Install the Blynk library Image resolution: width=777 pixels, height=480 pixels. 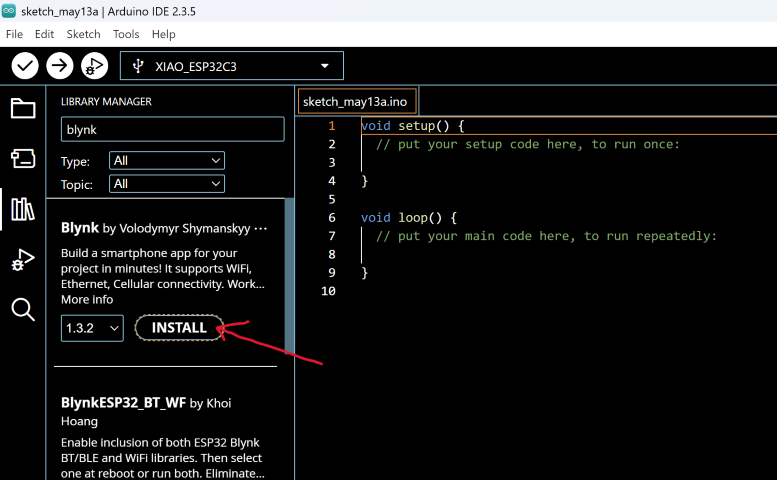tap(179, 328)
